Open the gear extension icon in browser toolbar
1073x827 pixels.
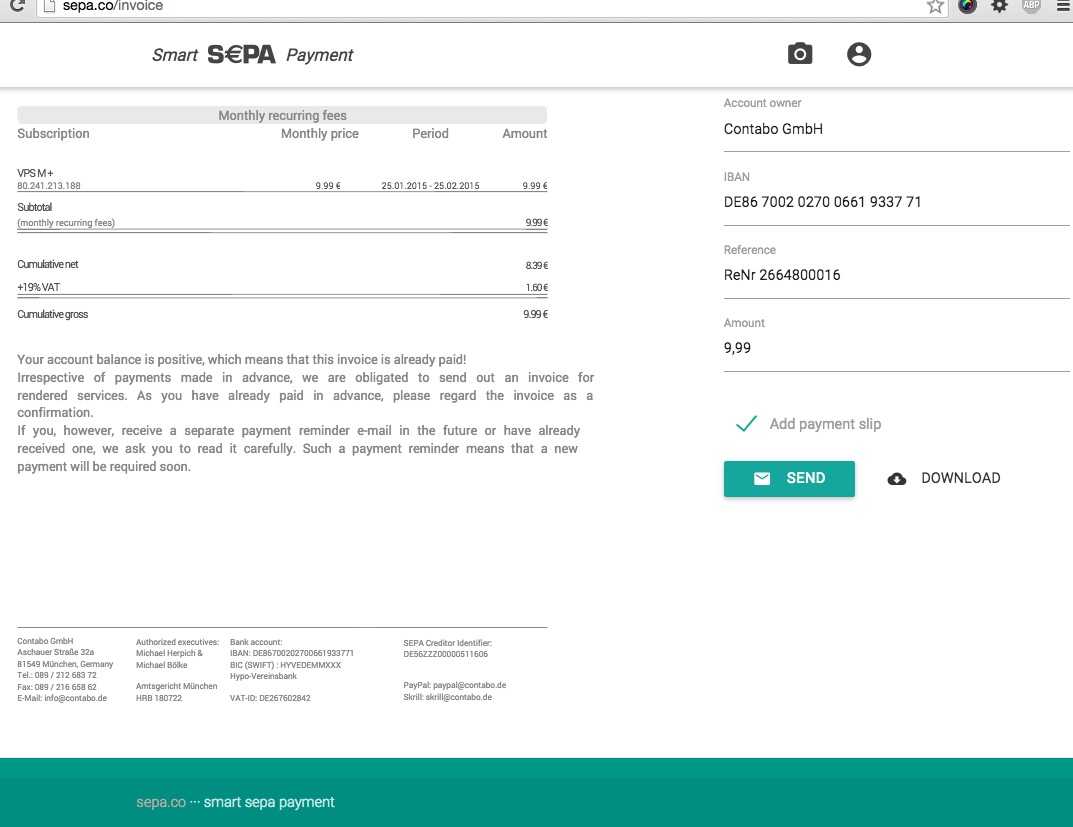coord(999,6)
